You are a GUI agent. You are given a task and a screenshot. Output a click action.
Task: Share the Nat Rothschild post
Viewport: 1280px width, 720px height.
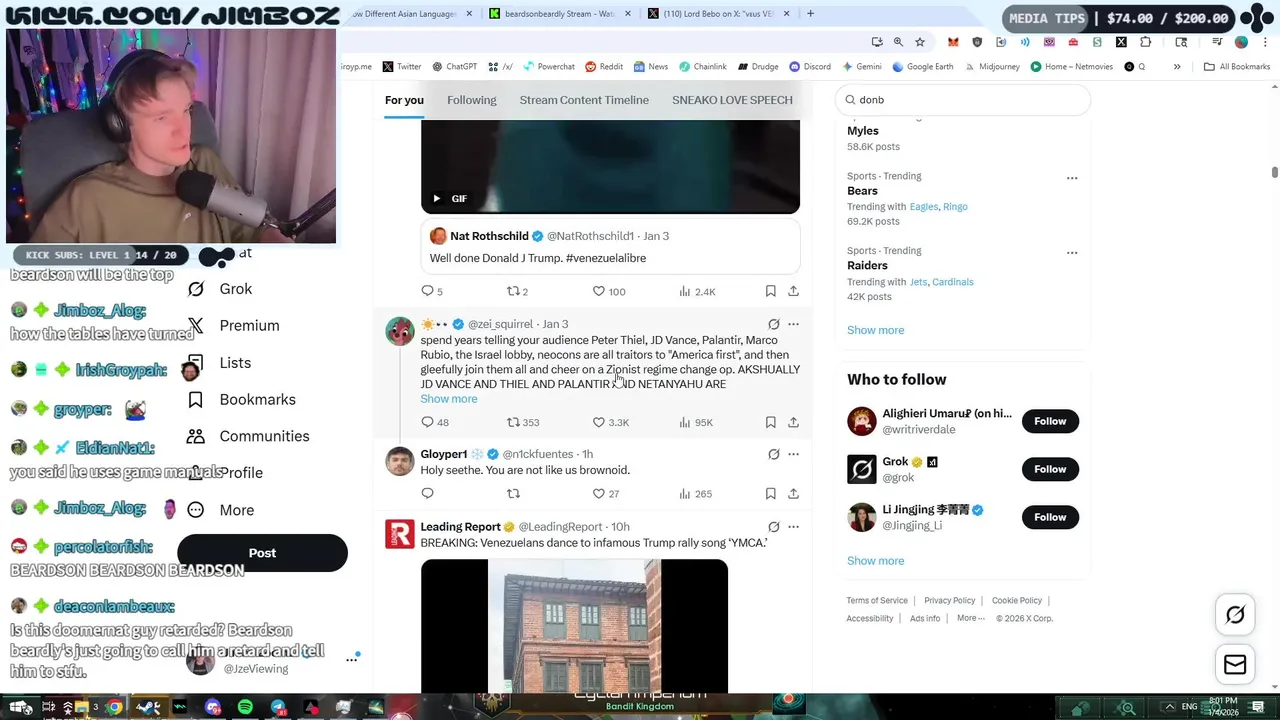(x=793, y=291)
